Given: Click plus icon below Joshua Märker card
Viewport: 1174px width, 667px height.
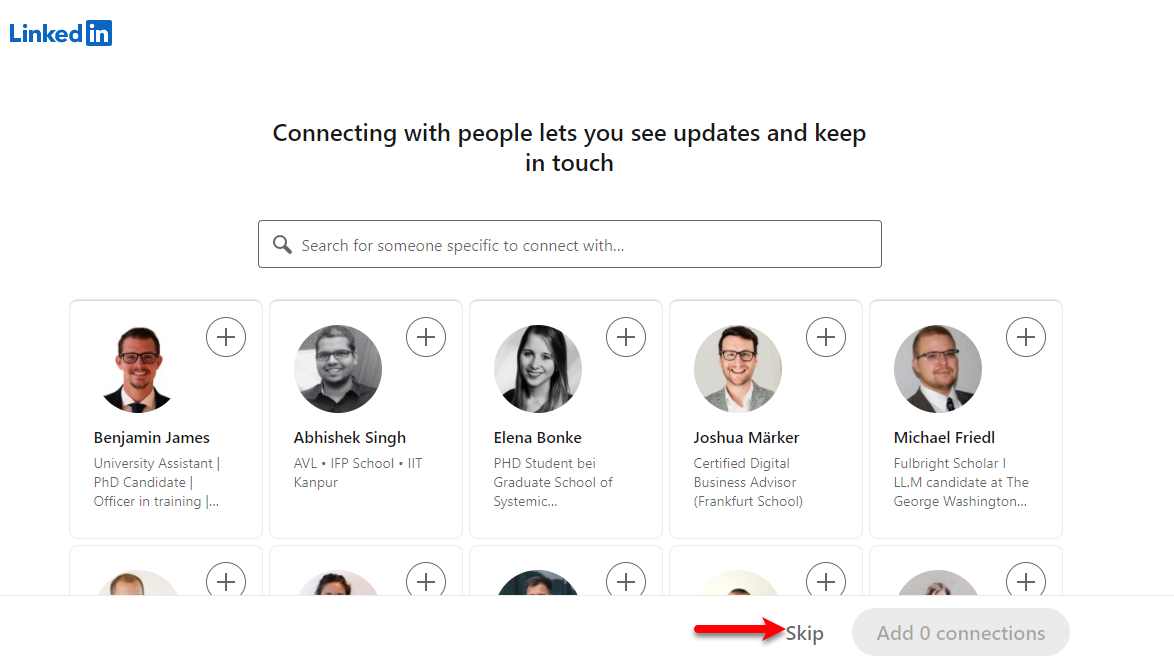Looking at the screenshot, I should coord(826,581).
